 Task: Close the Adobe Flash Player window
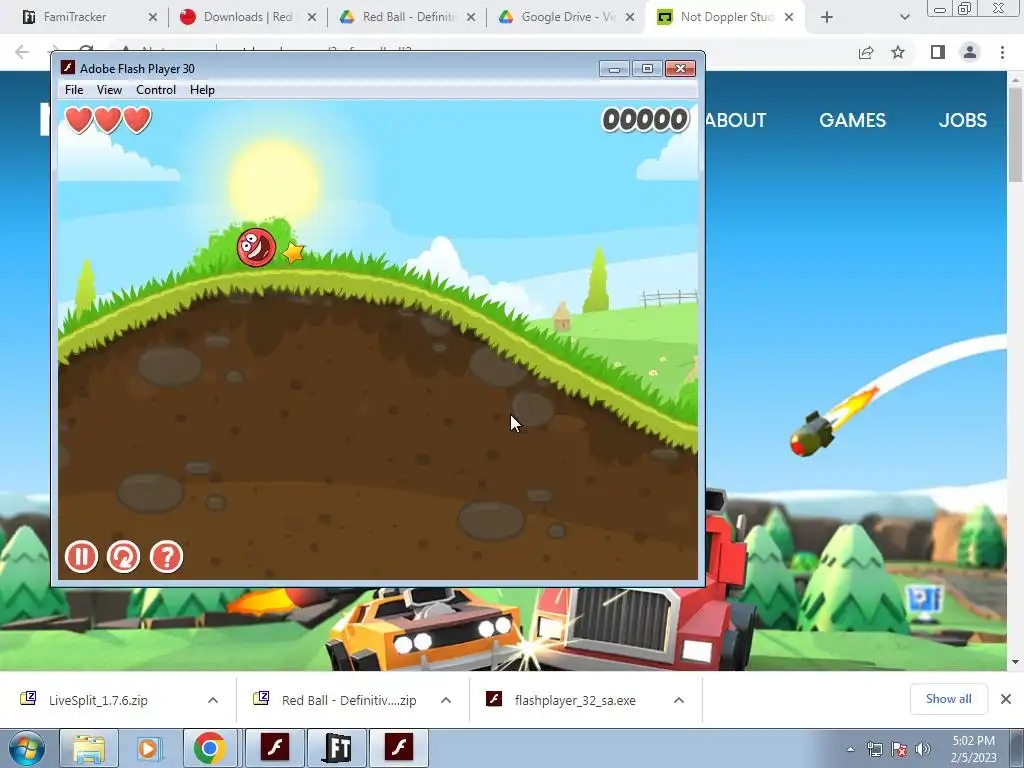coord(680,69)
